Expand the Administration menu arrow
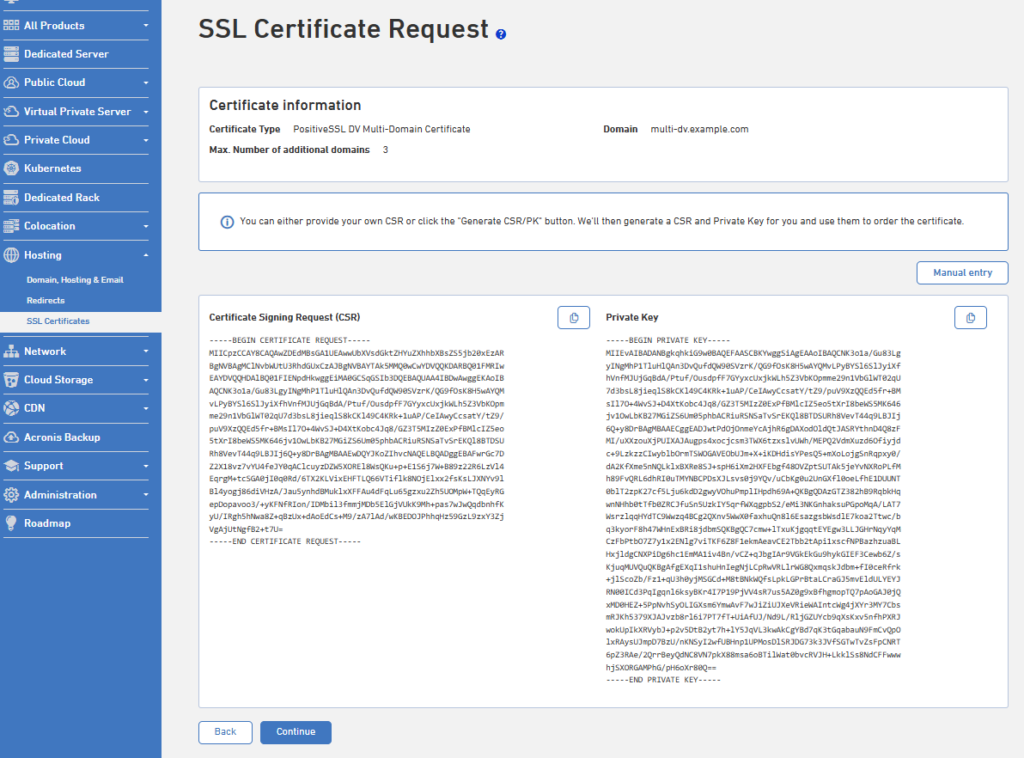The width and height of the screenshot is (1024, 758). click(146, 495)
